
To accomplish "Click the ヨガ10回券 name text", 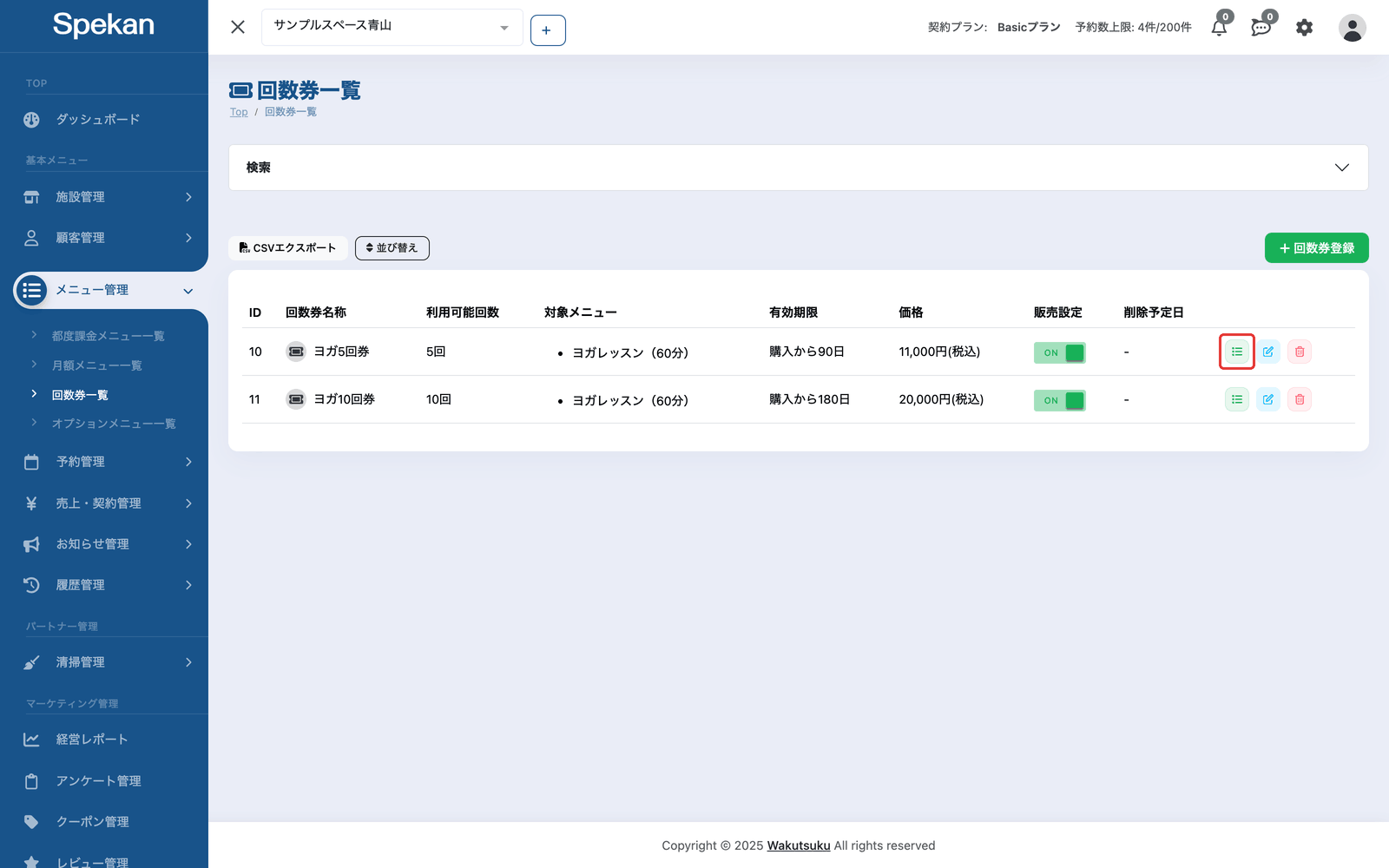I will tap(344, 399).
